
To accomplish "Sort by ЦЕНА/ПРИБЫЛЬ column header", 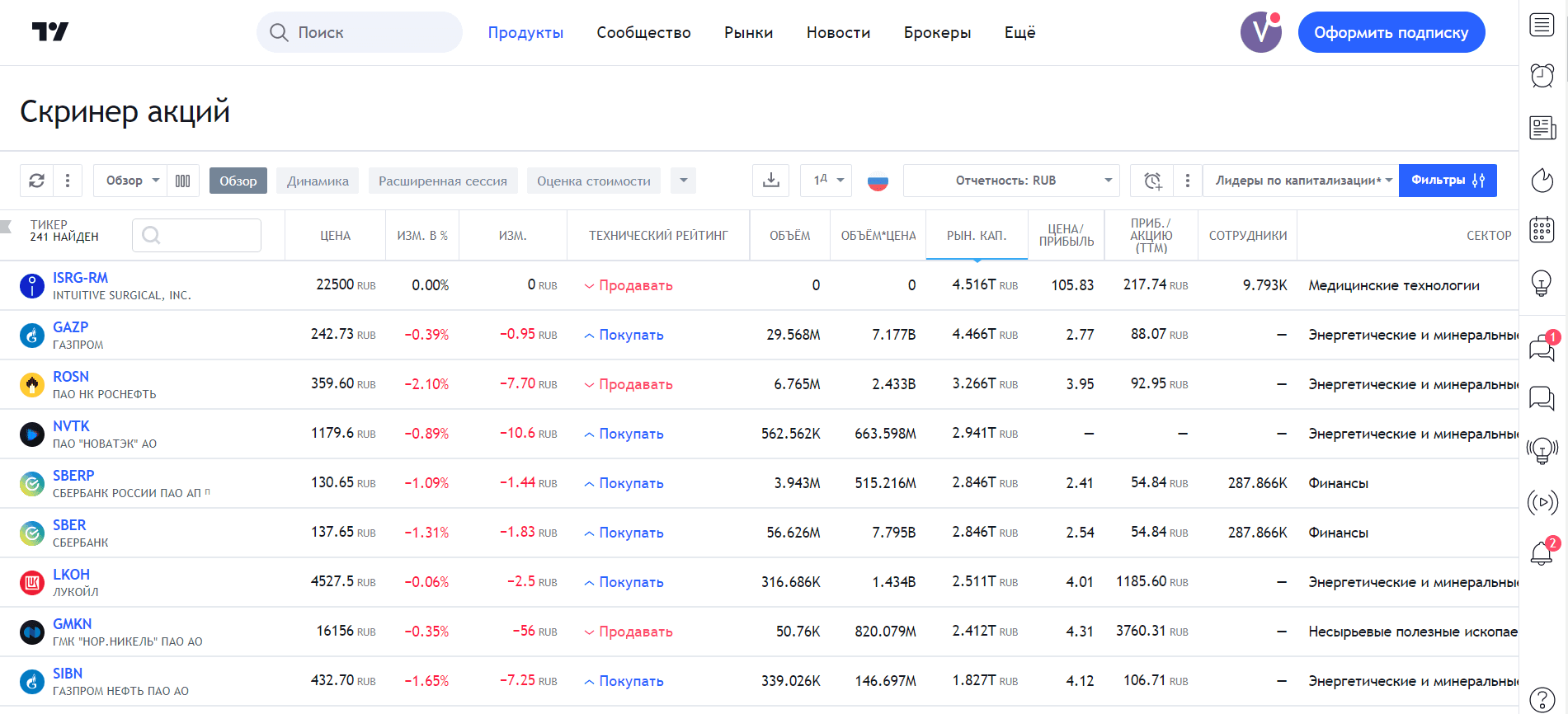I will (1067, 236).
